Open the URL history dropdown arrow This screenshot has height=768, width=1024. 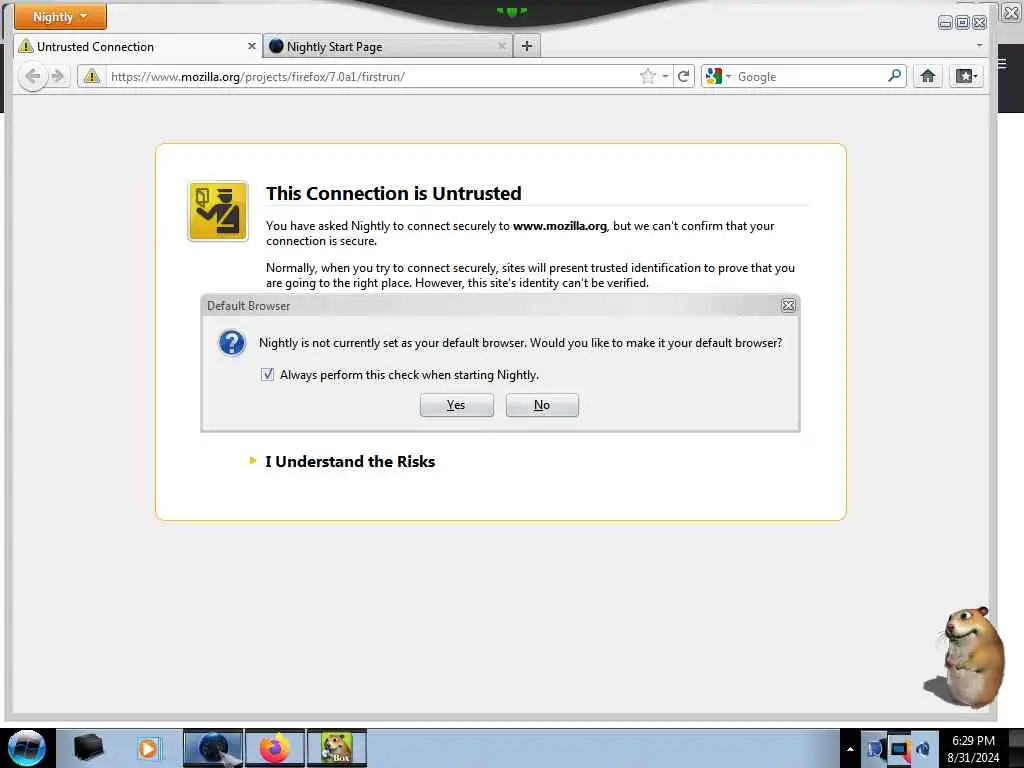tap(665, 76)
